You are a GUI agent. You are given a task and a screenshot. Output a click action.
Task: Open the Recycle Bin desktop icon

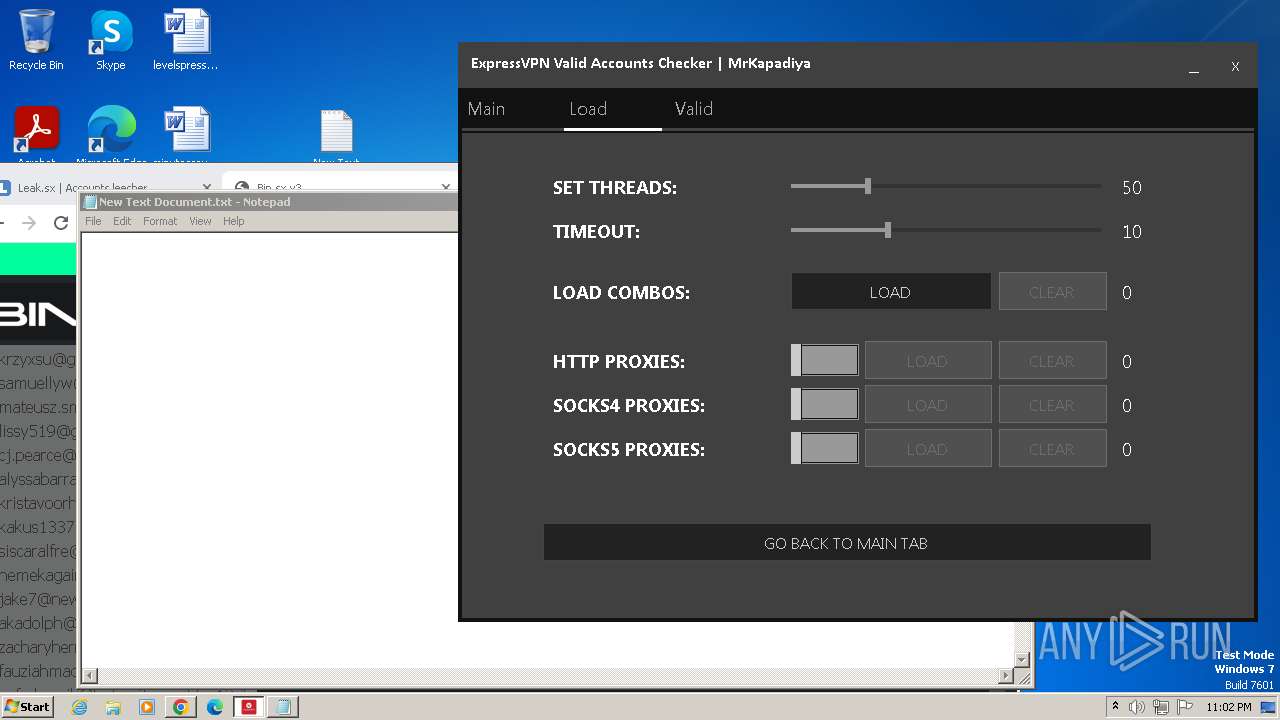pos(35,40)
